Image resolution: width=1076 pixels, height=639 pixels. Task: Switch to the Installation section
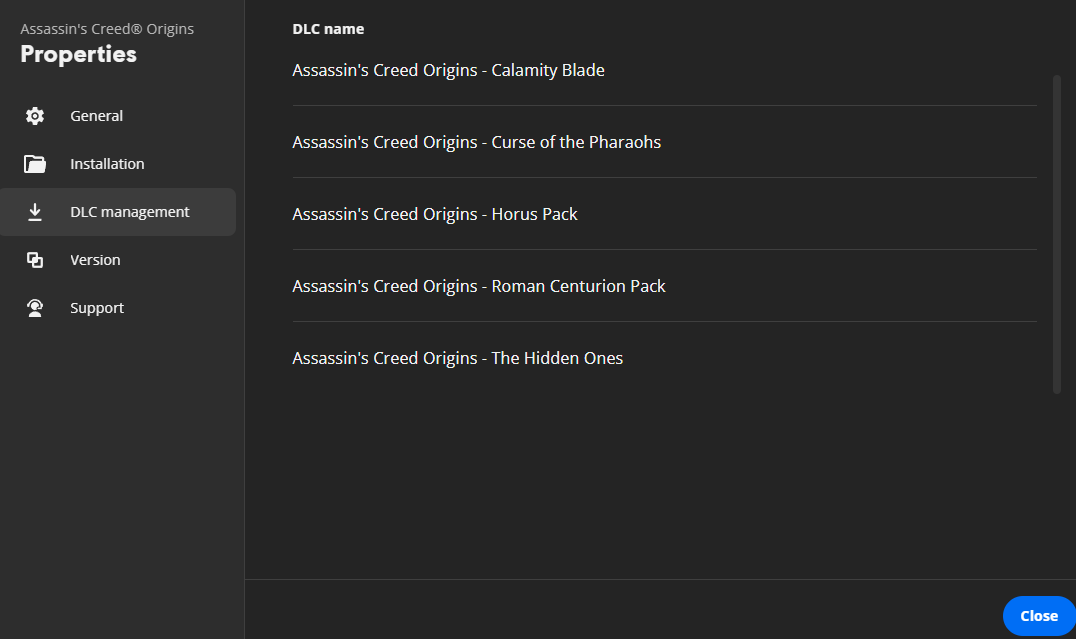tap(107, 164)
